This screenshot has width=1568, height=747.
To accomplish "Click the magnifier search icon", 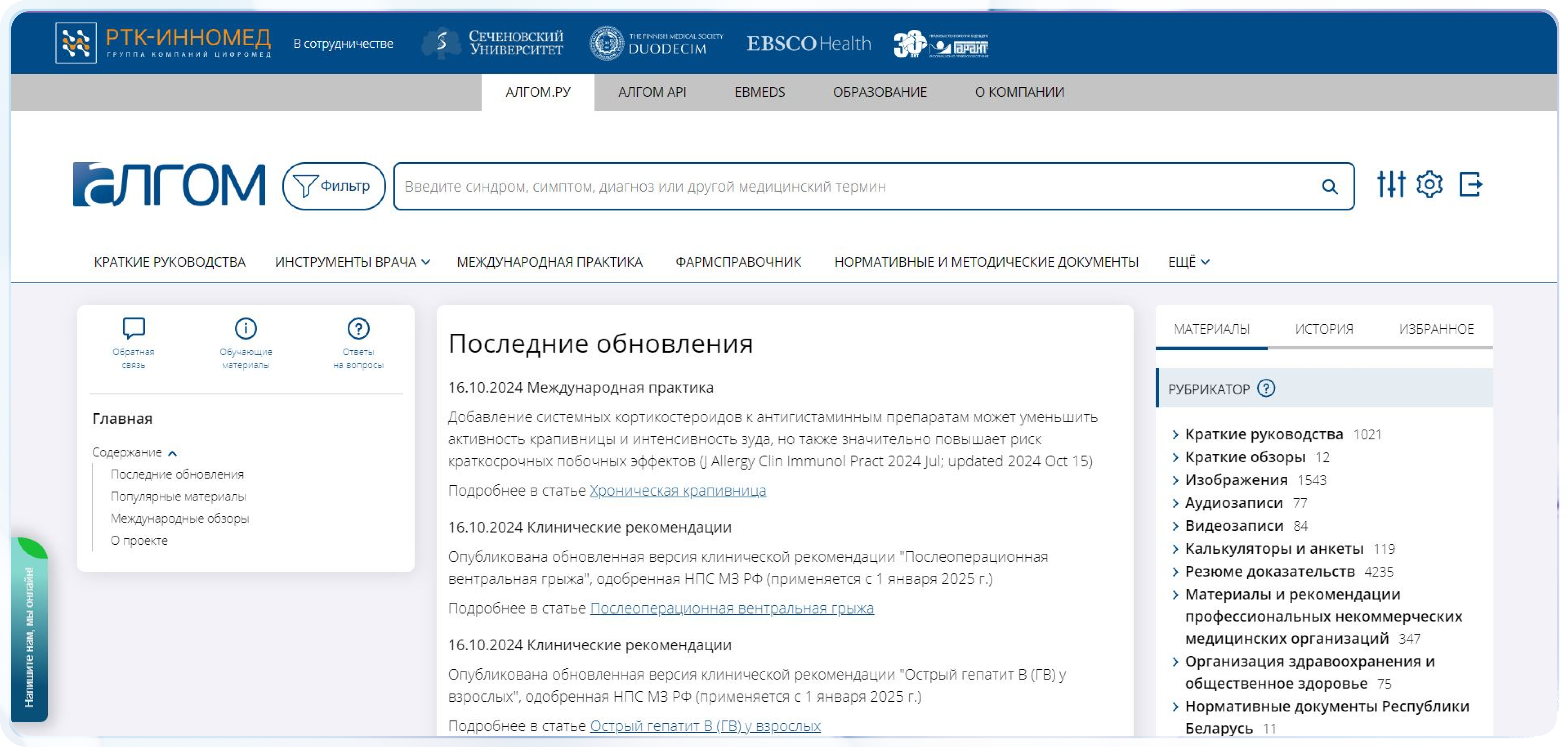I will pyautogui.click(x=1330, y=186).
